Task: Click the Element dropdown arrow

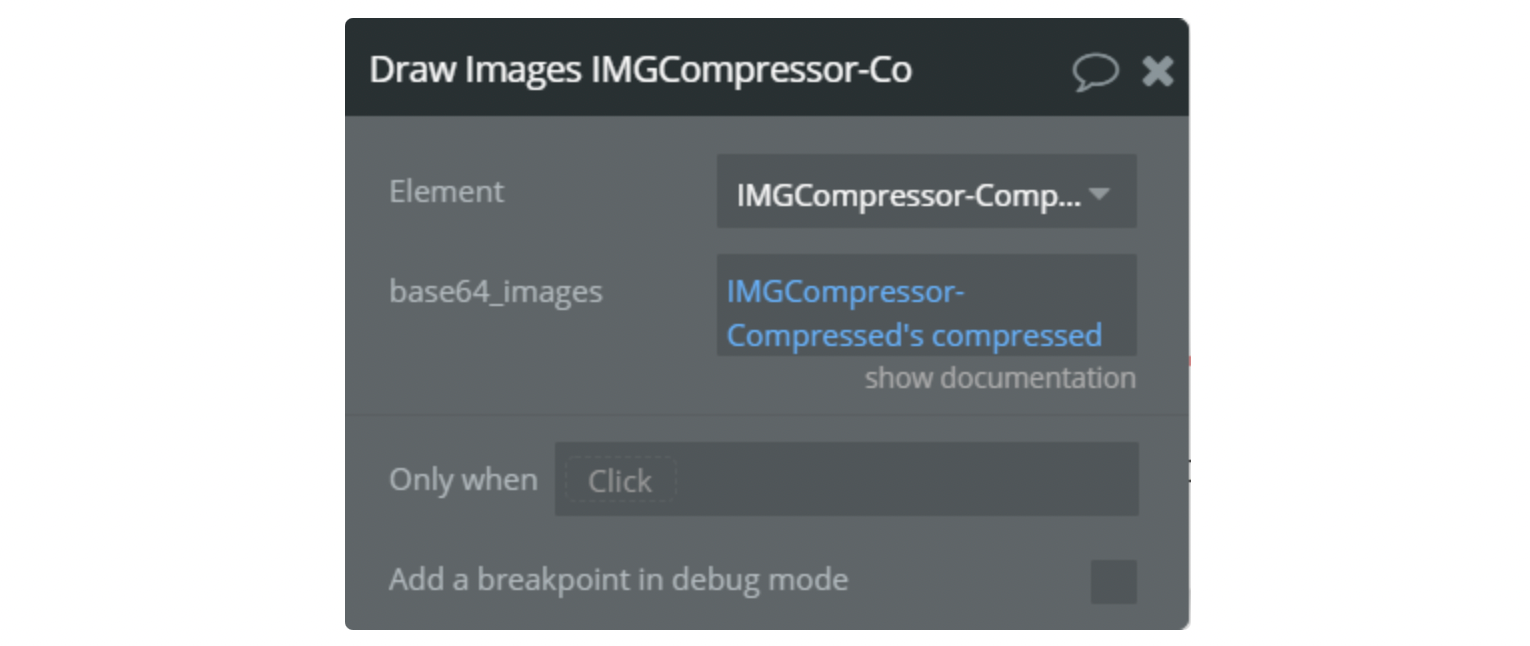Action: pos(1100,193)
